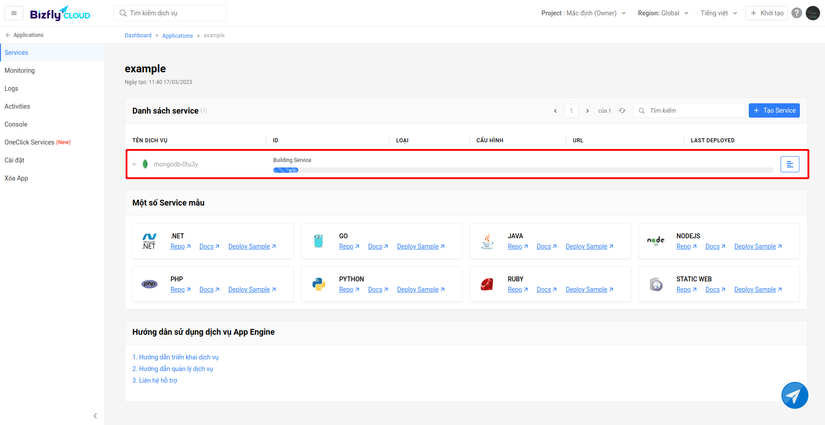Image resolution: width=825 pixels, height=425 pixels.
Task: Open the help question mark icon
Action: point(797,13)
